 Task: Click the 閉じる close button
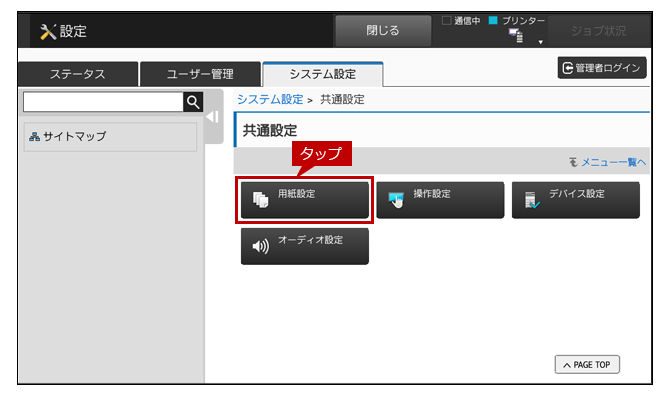point(383,31)
